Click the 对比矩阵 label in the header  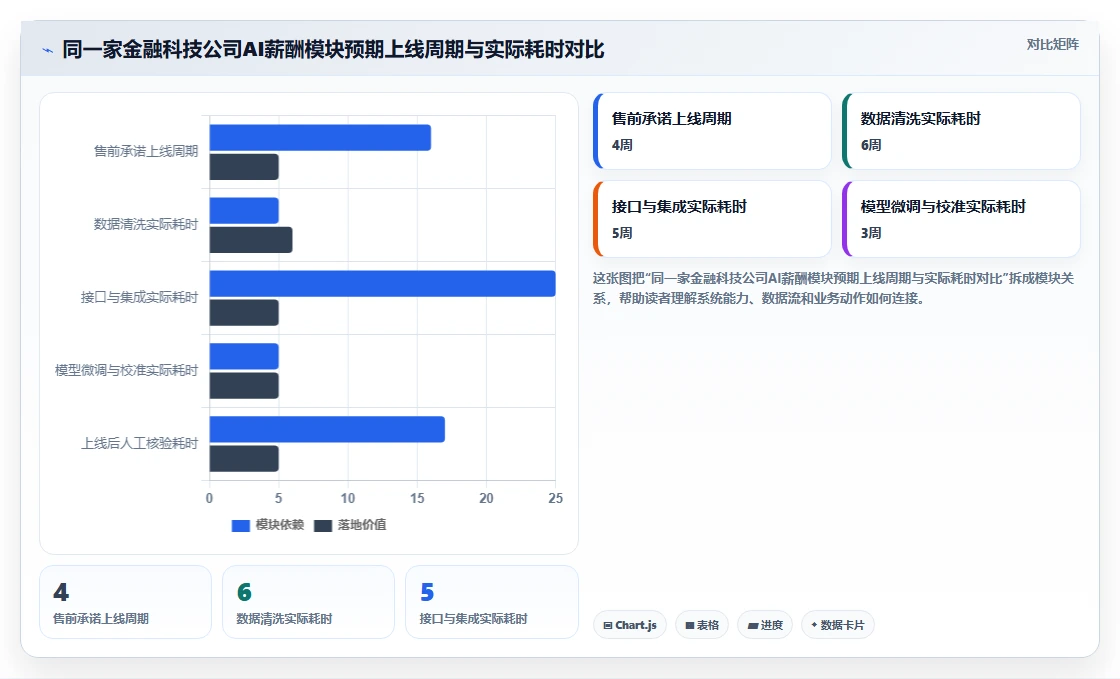(x=1052, y=44)
